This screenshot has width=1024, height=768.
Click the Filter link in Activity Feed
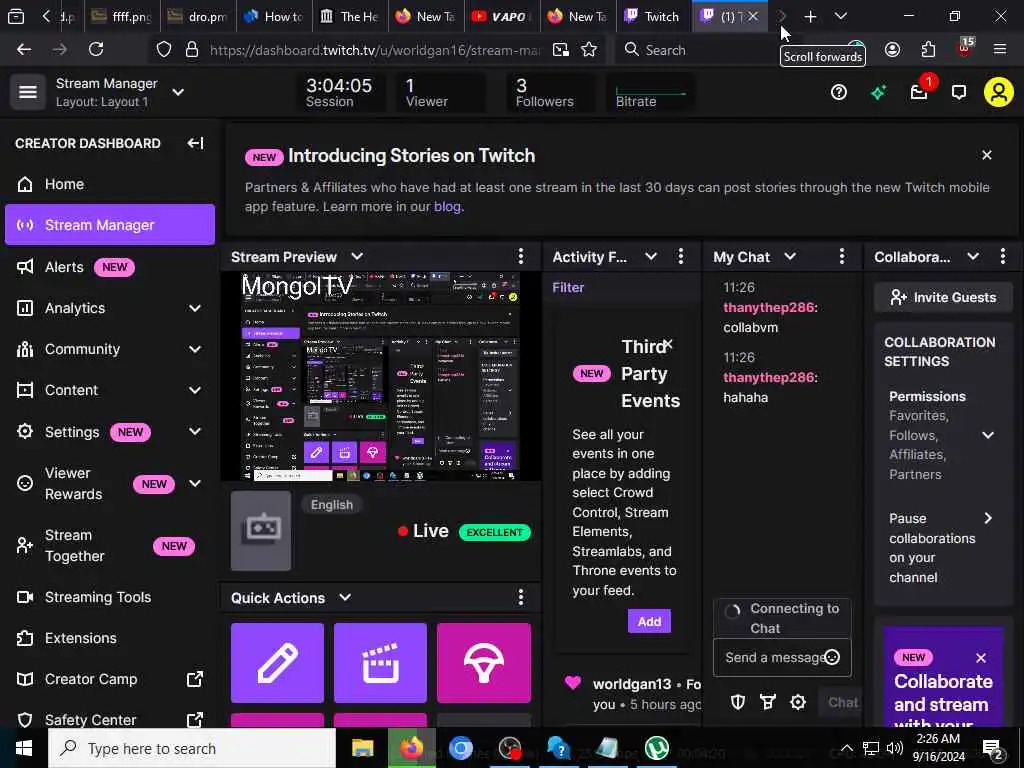[568, 287]
